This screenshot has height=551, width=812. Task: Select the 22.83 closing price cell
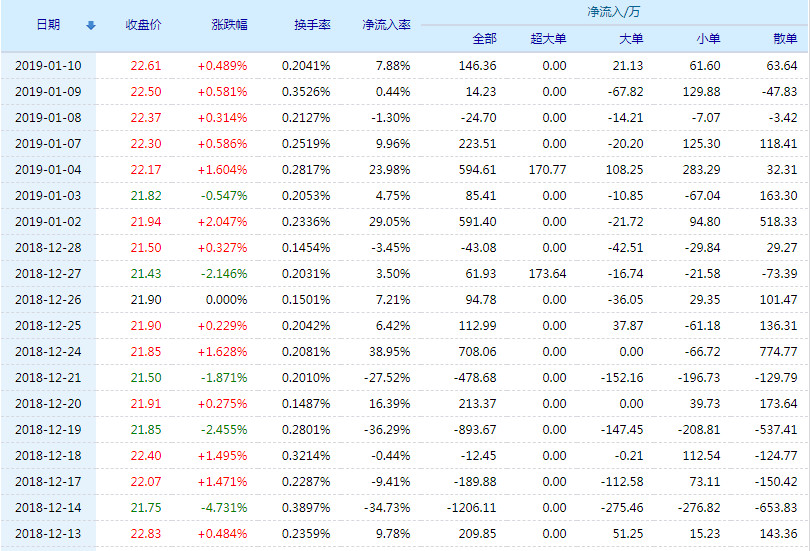145,534
